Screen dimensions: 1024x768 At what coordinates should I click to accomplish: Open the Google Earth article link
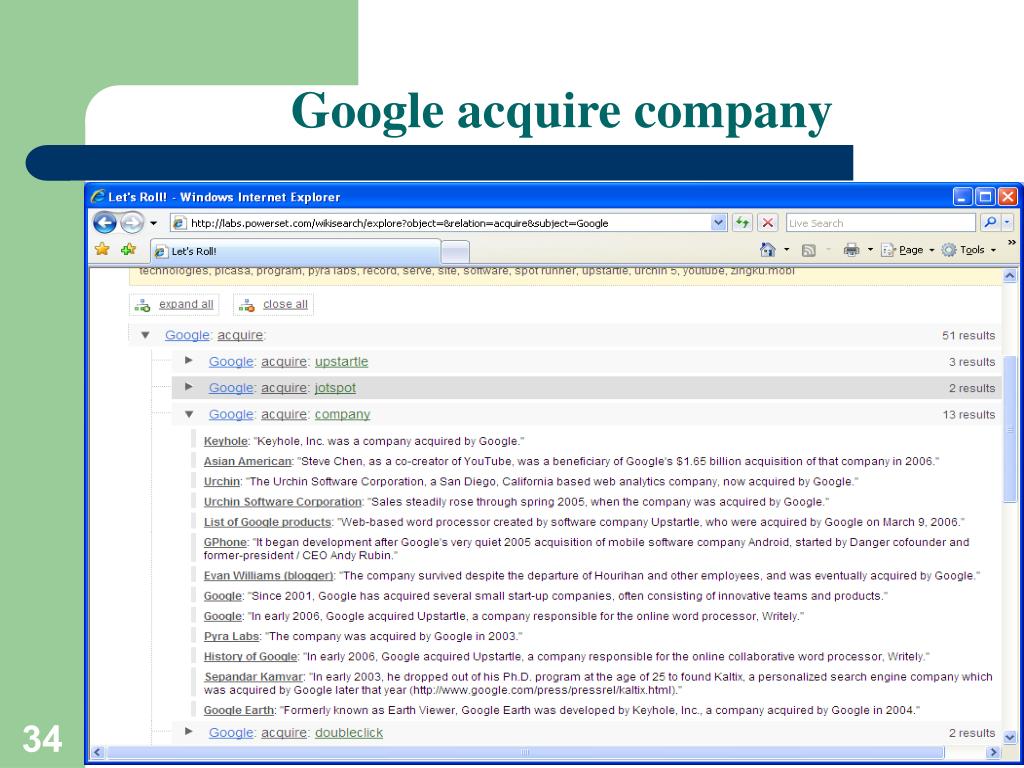click(x=238, y=711)
